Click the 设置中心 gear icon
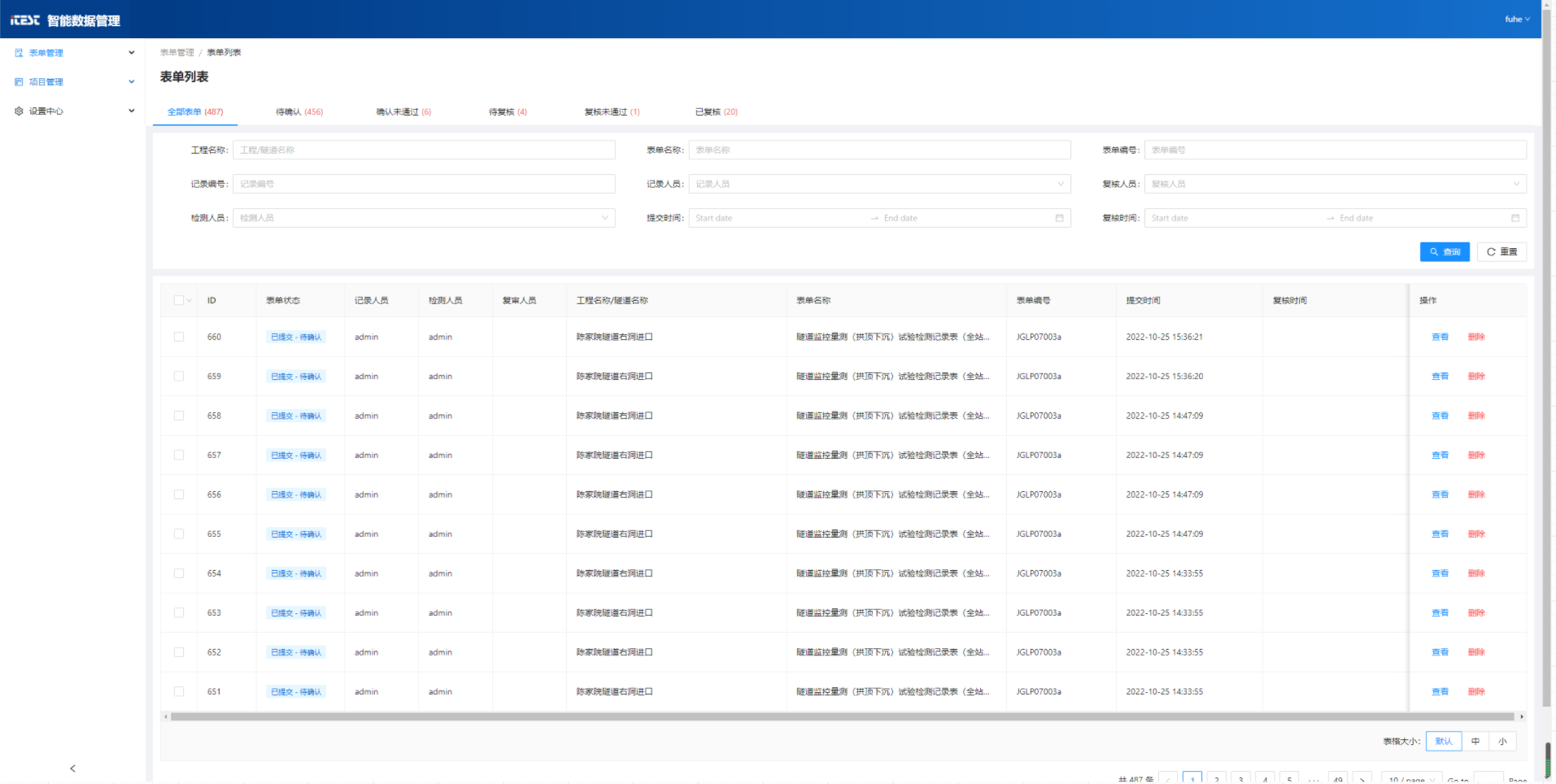This screenshot has width=1556, height=784. [x=19, y=111]
